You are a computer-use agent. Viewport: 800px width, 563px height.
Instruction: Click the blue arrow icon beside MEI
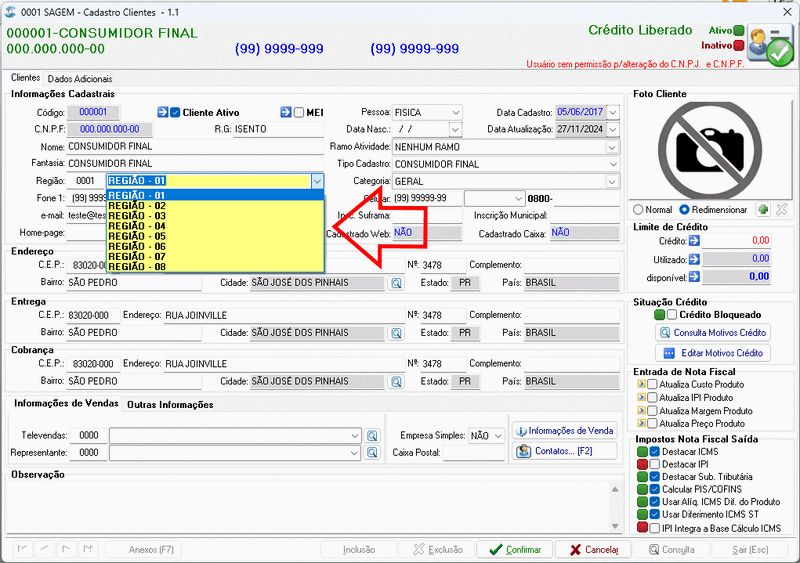coord(286,112)
